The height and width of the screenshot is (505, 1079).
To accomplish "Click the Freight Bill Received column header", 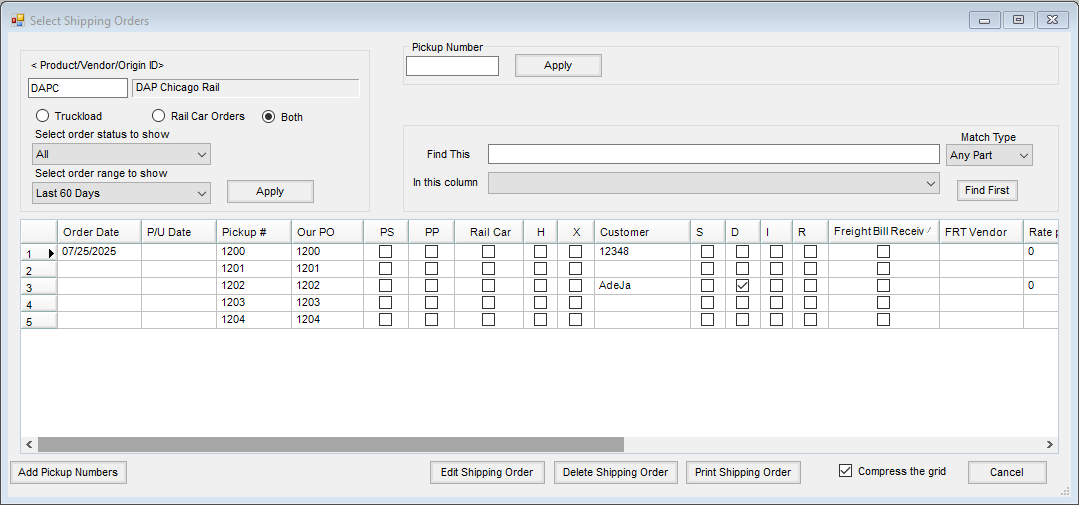I will click(884, 232).
